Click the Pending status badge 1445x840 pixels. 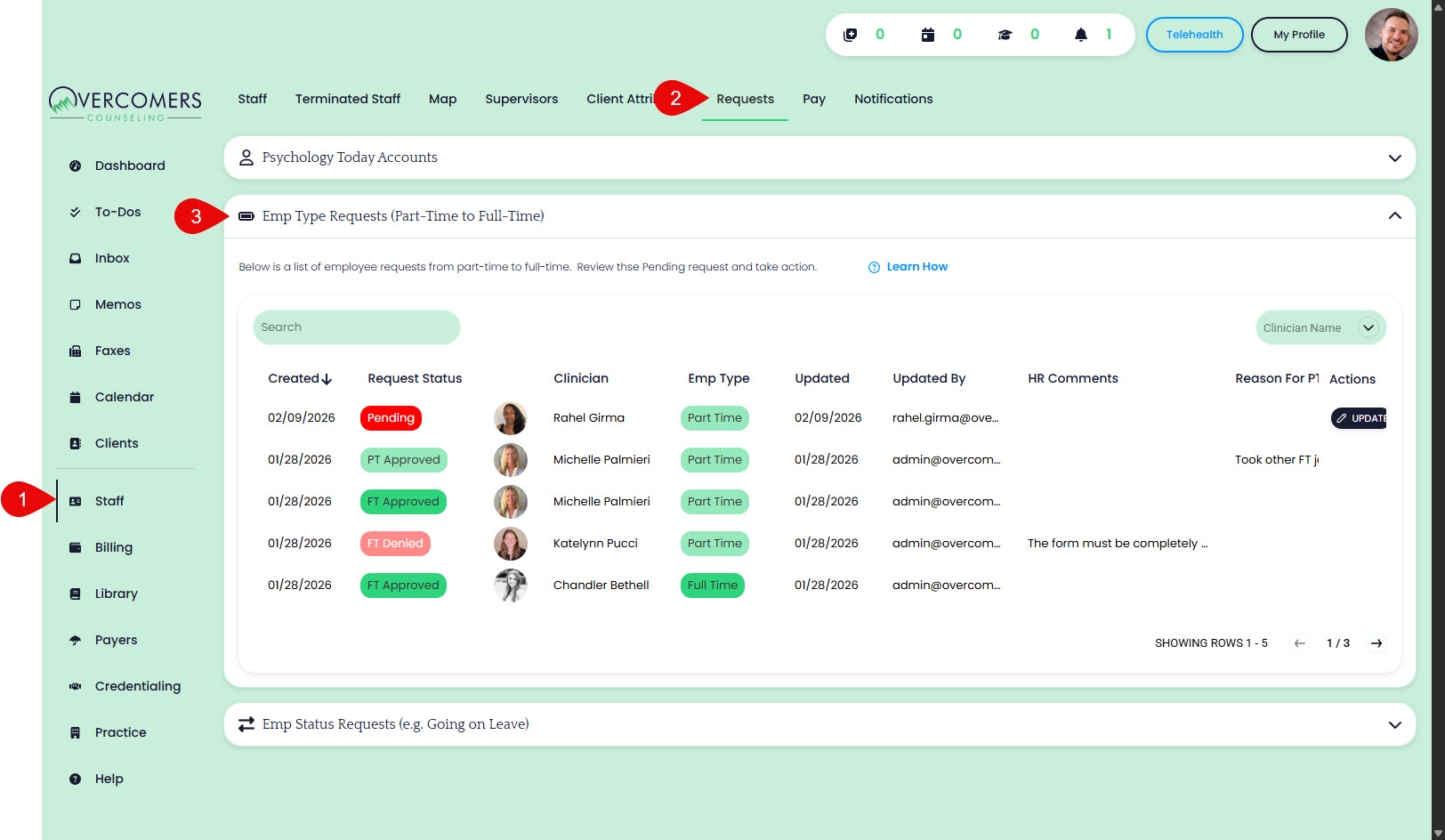tap(391, 418)
